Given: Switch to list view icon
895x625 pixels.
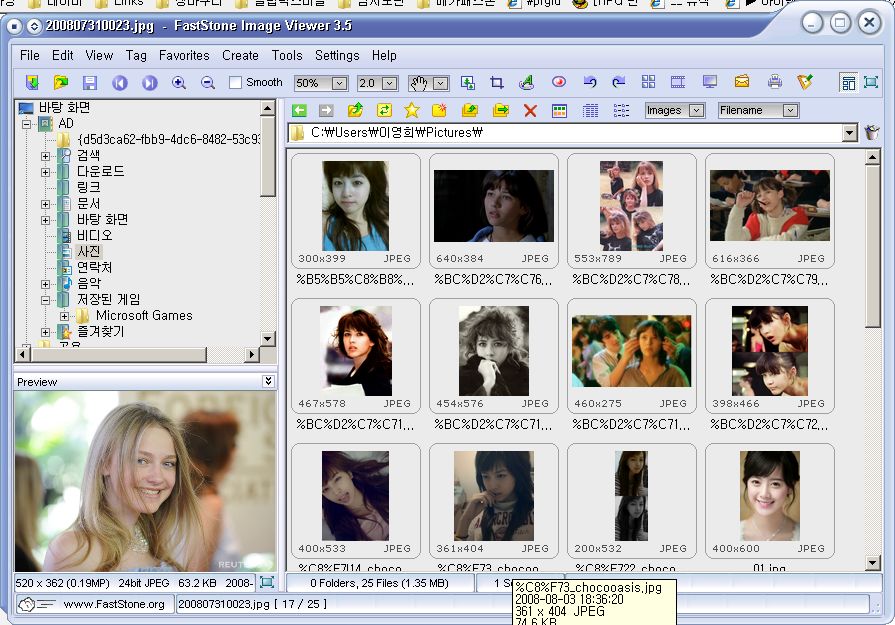Looking at the screenshot, I should tap(621, 111).
